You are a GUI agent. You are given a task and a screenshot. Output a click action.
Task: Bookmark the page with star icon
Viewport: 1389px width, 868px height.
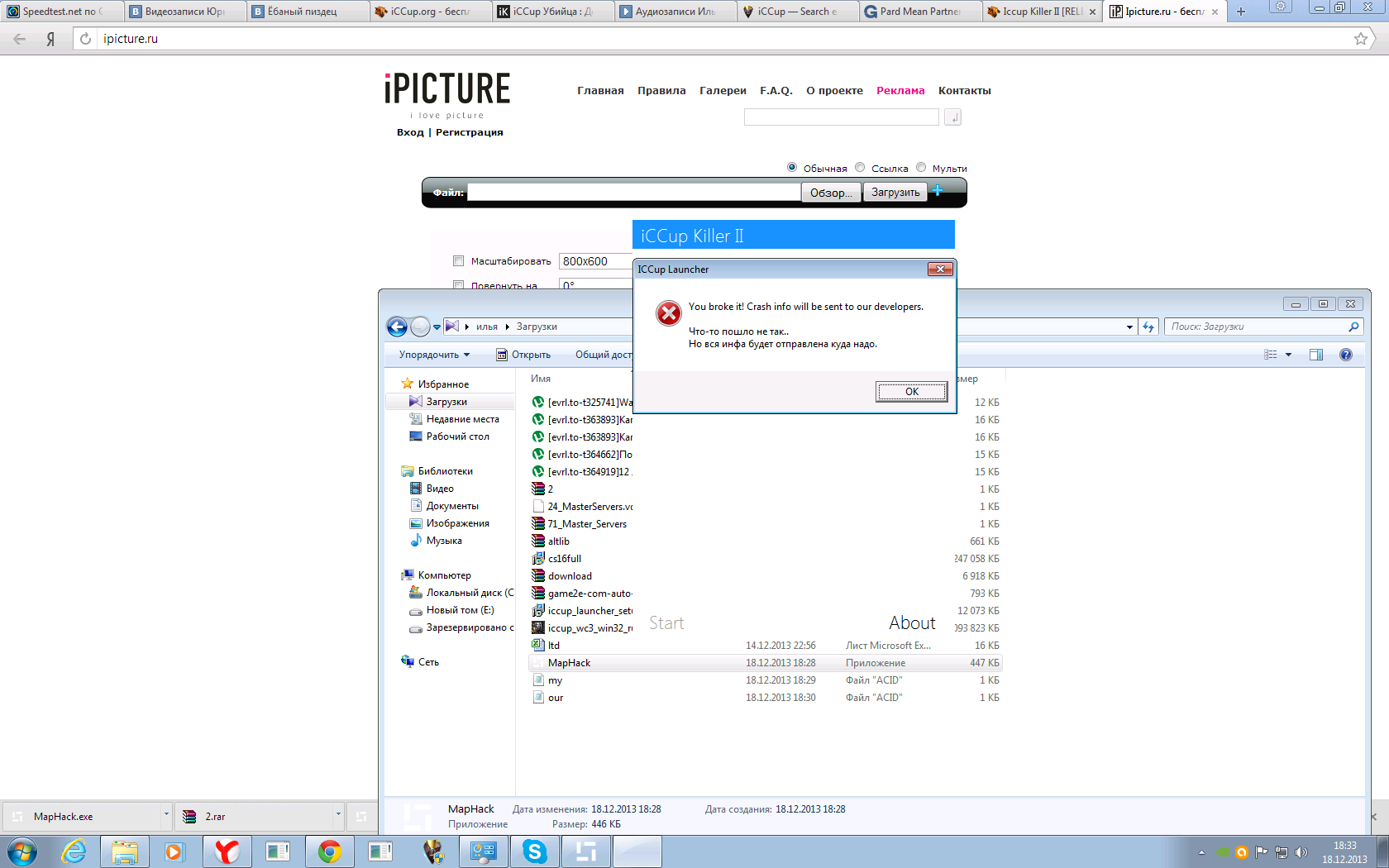pyautogui.click(x=1360, y=39)
